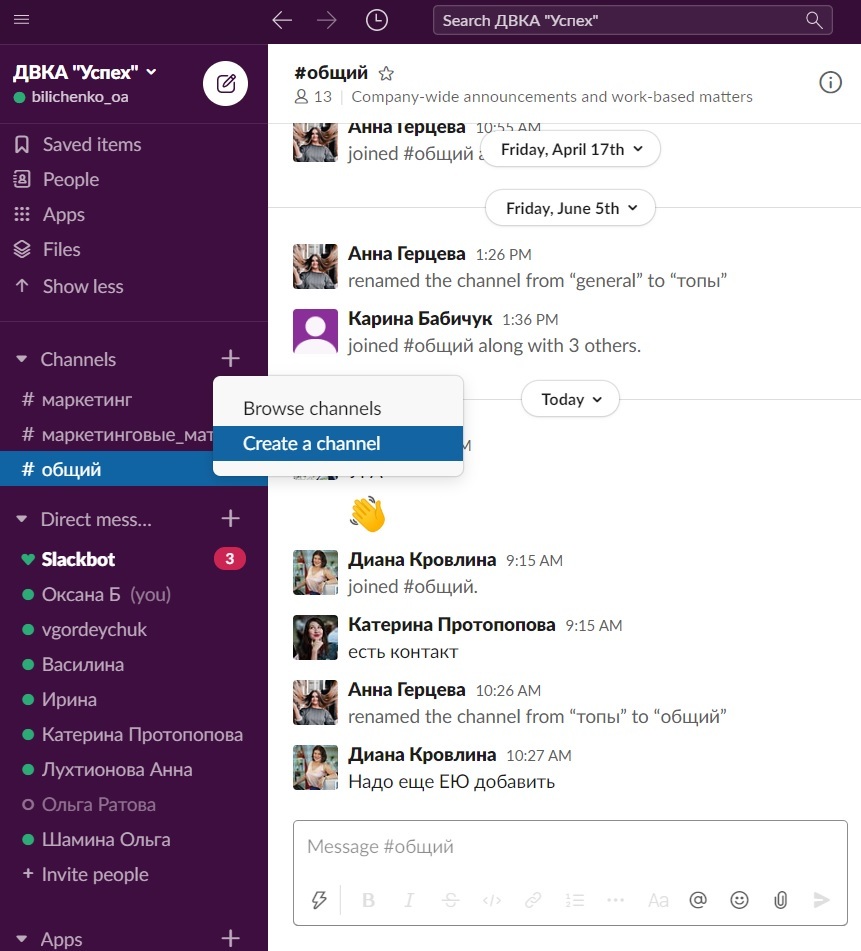Collapse the bottom Apps section
This screenshot has height=951, width=861.
(22, 939)
